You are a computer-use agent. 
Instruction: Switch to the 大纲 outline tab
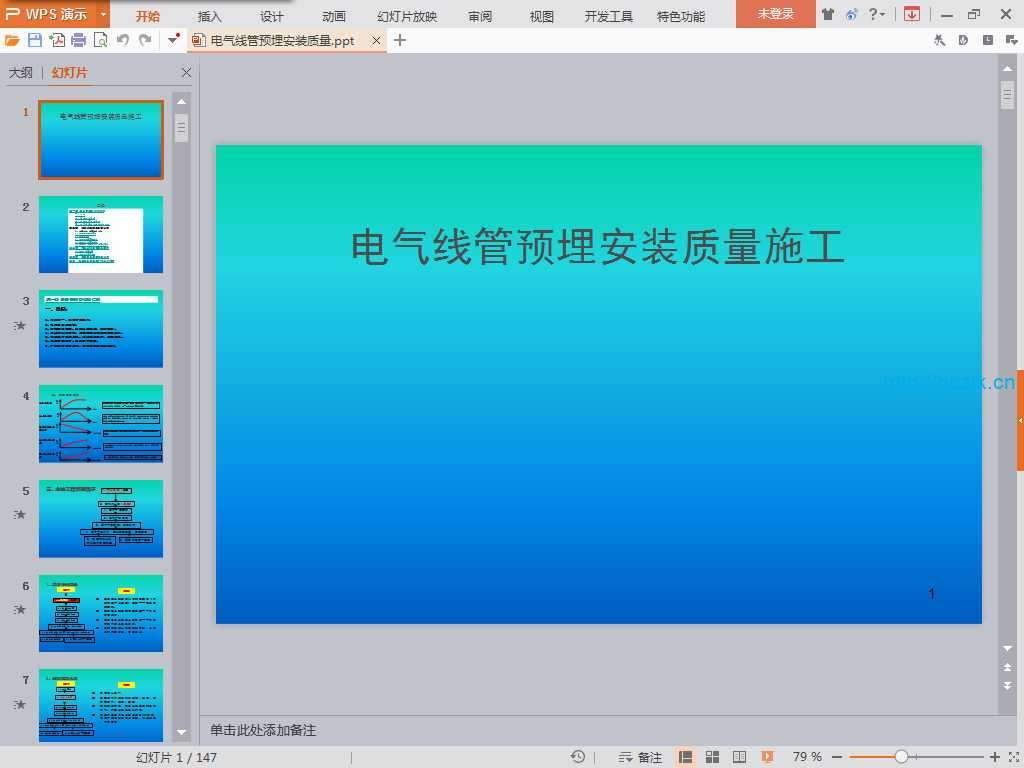click(20, 73)
